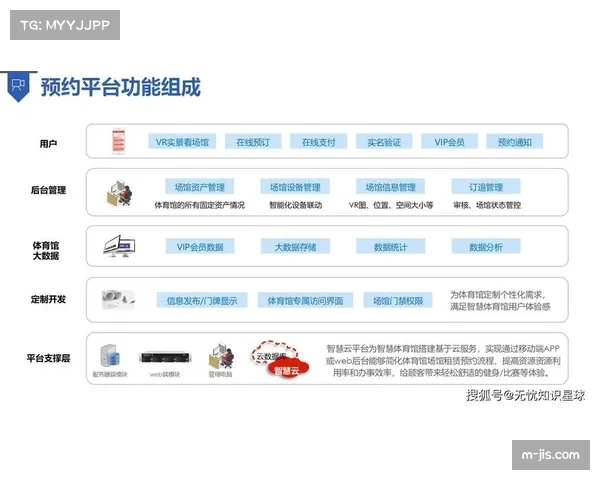Click the text VR图、位置、空间大小等
The width and height of the screenshot is (600, 480).
[391, 205]
